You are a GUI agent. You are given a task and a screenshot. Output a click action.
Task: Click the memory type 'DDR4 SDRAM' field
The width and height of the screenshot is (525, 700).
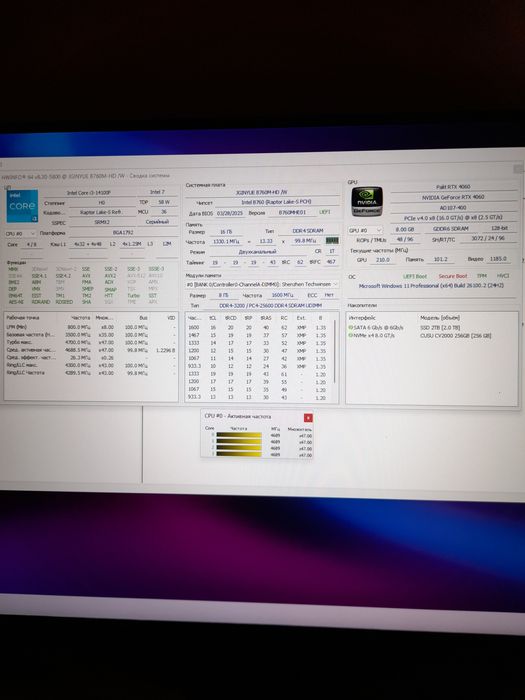308,231
